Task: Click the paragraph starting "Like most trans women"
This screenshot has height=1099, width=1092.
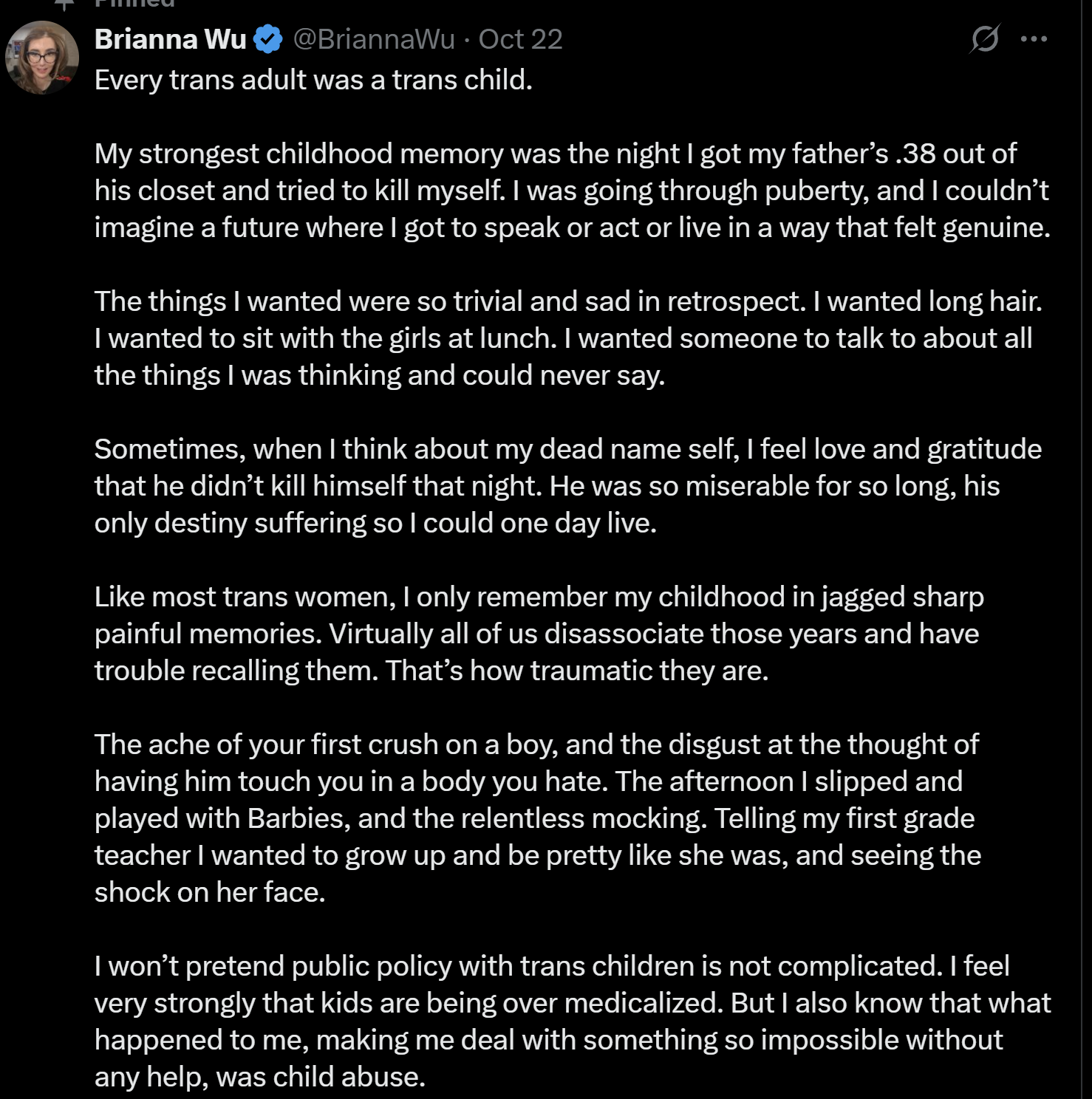Action: coord(538,634)
